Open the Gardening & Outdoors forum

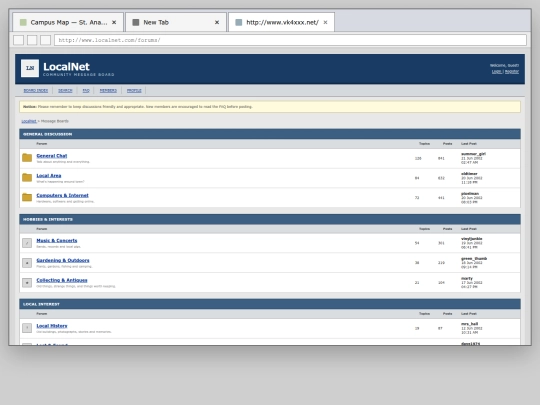63,260
